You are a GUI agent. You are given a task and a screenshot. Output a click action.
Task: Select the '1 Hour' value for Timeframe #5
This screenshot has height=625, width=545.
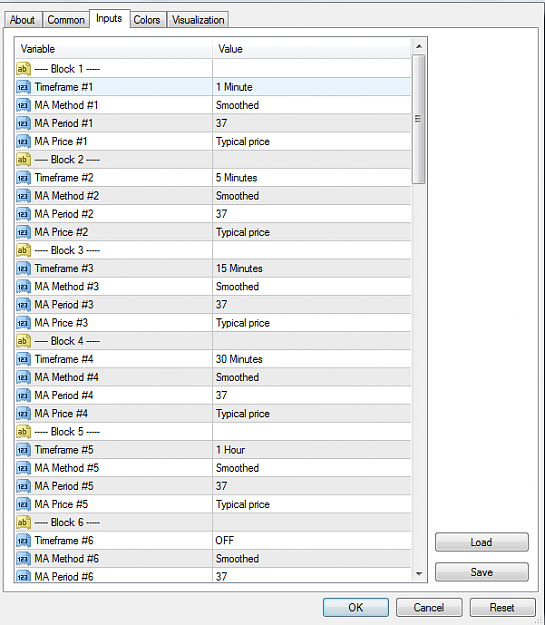click(230, 450)
